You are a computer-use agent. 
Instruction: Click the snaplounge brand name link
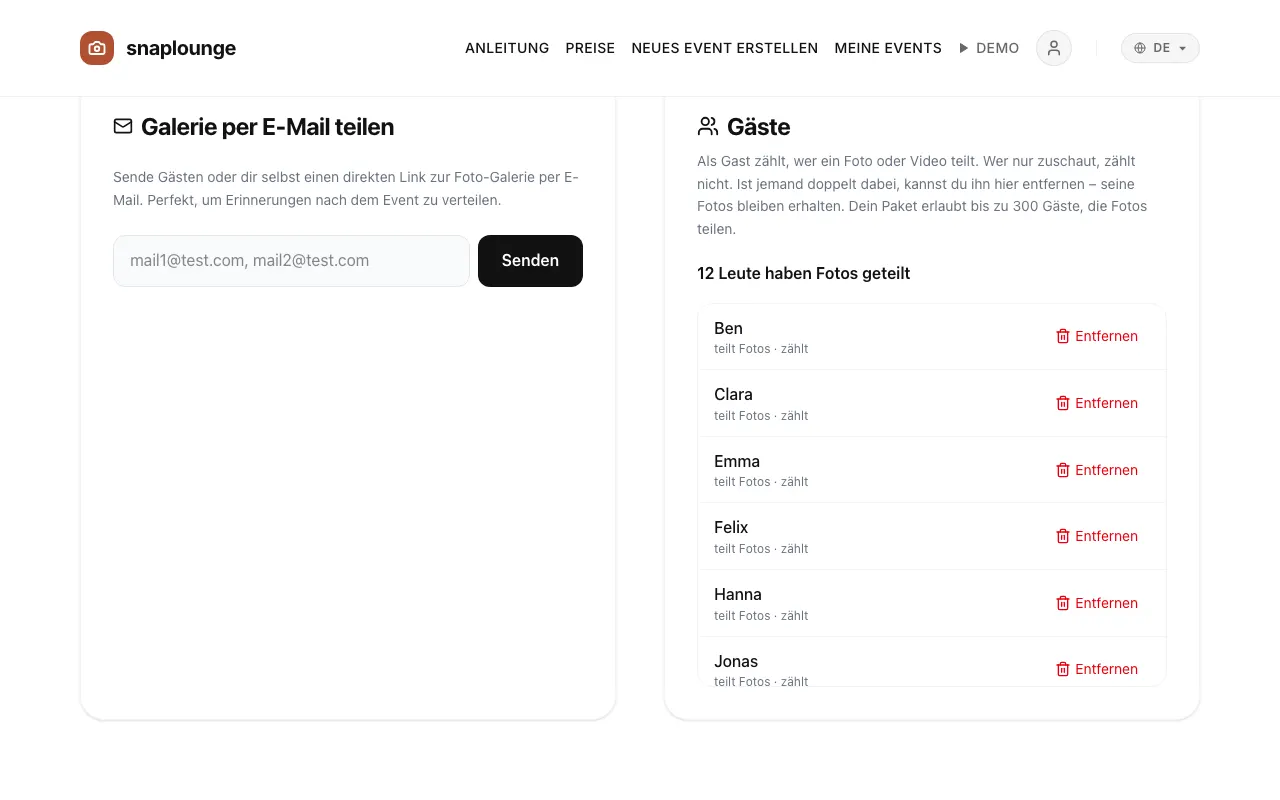pos(181,48)
